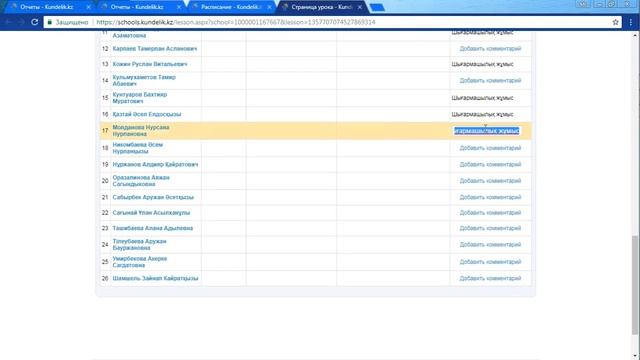Click the page scrollbar up arrow

tap(636, 35)
